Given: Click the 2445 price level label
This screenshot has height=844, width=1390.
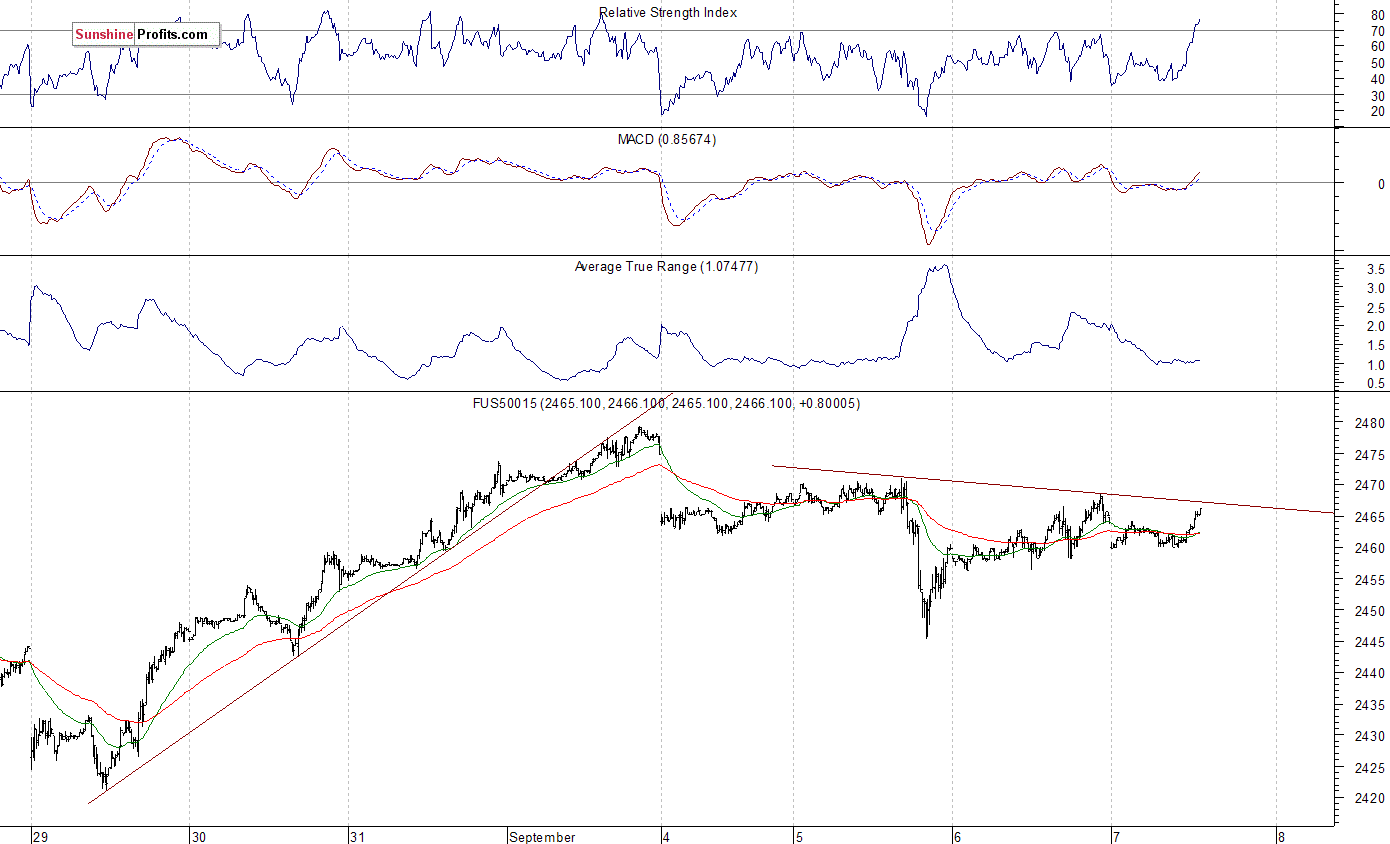Looking at the screenshot, I should (1371, 643).
